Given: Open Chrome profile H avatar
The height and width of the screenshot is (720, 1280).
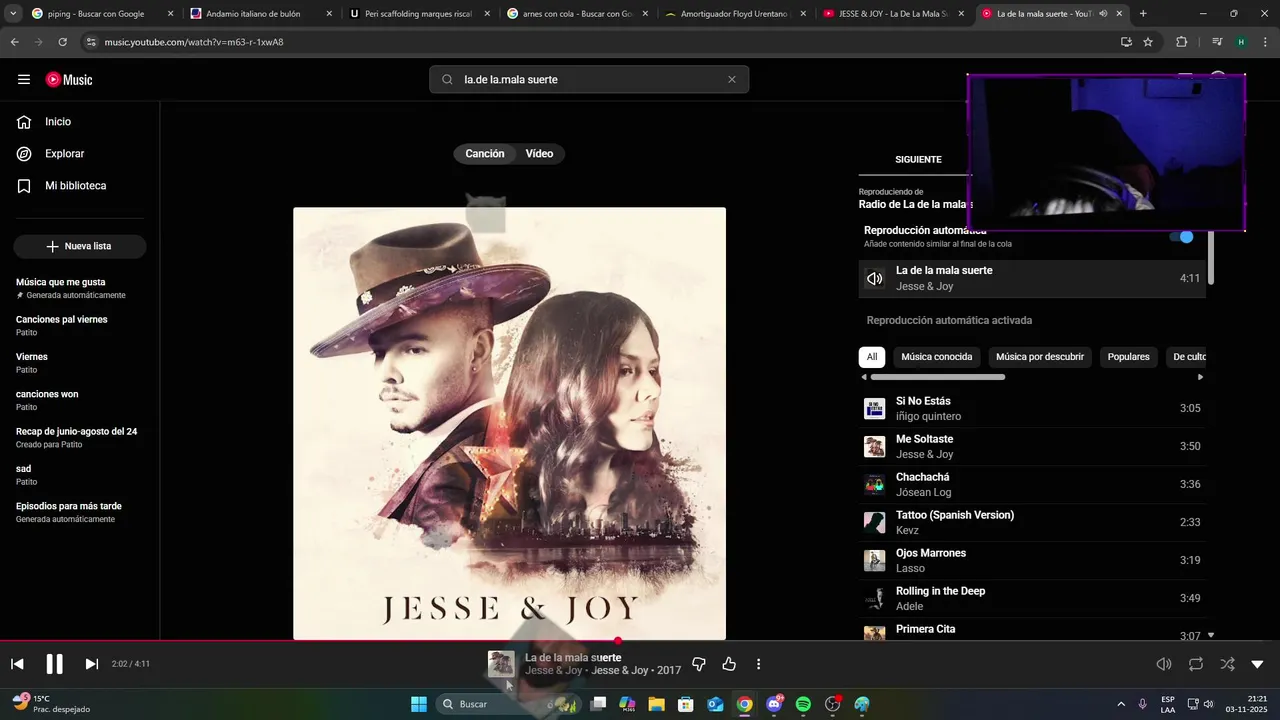Looking at the screenshot, I should coord(1241,42).
